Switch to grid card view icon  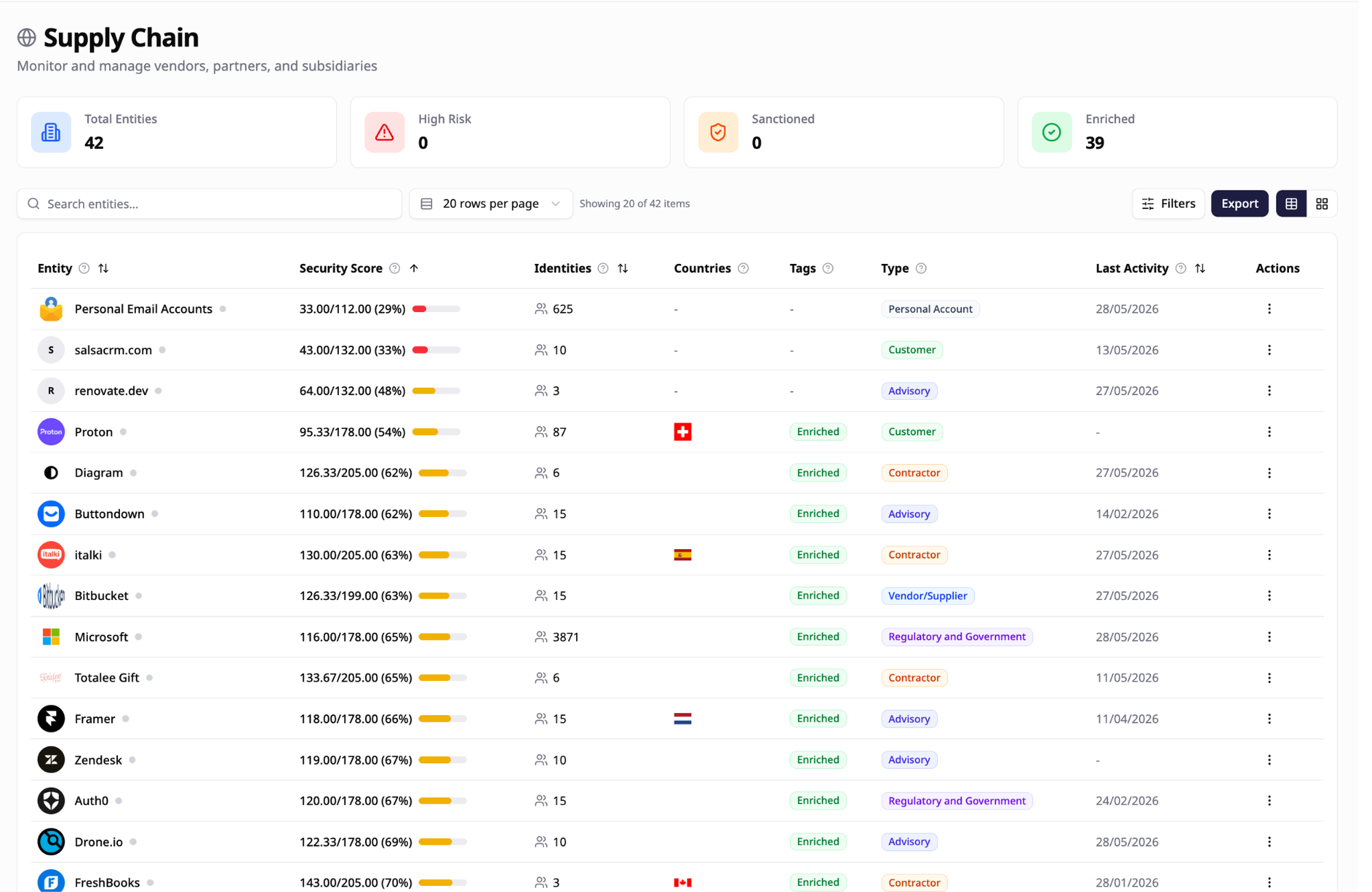click(x=1321, y=204)
